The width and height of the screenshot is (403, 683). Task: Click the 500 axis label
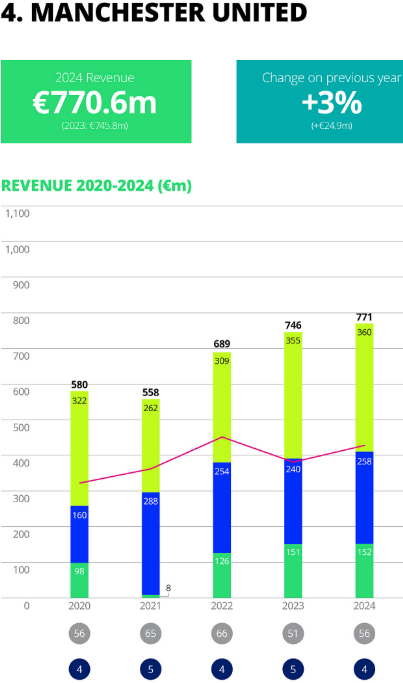(x=21, y=427)
